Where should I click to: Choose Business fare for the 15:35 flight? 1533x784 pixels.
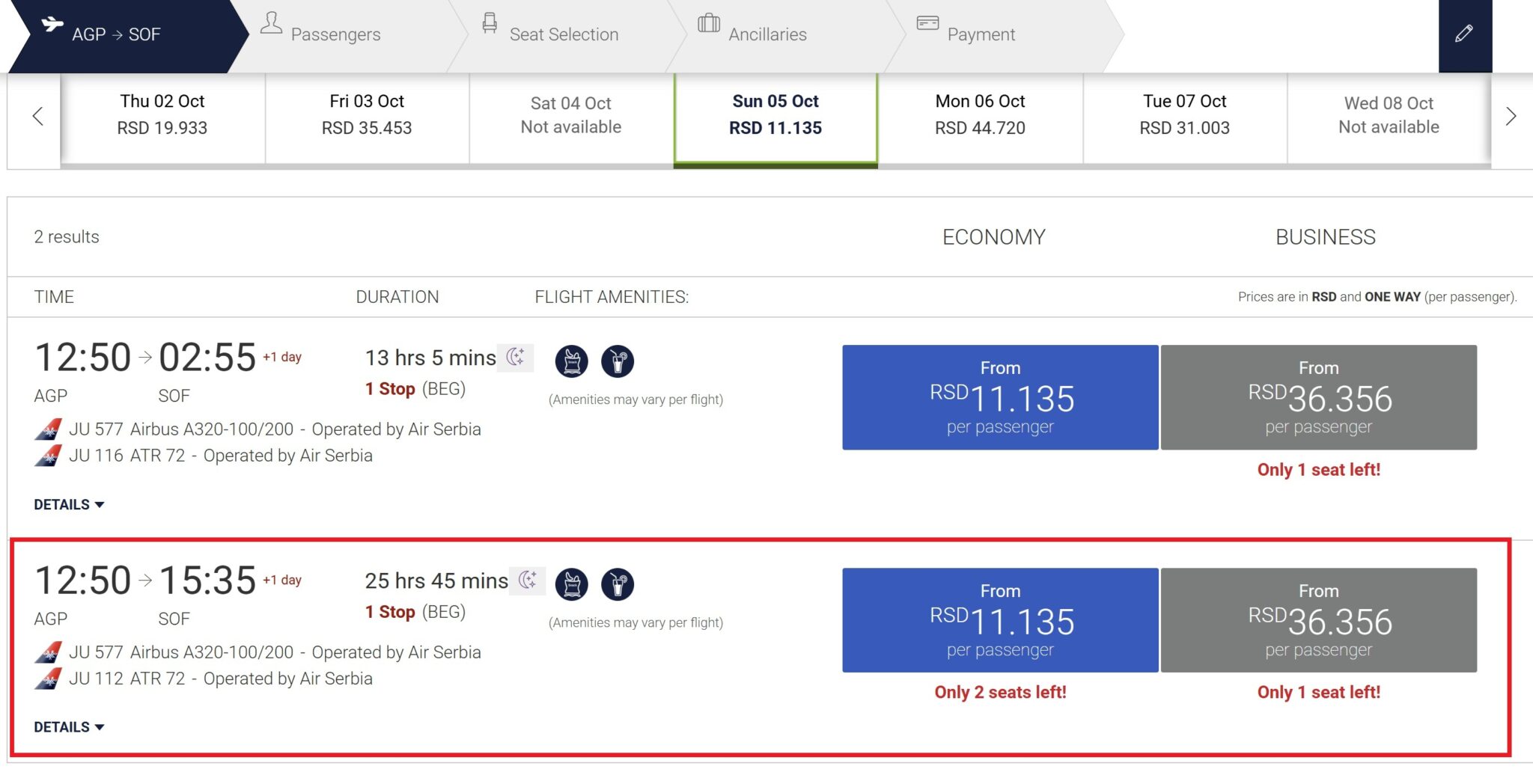(1318, 620)
